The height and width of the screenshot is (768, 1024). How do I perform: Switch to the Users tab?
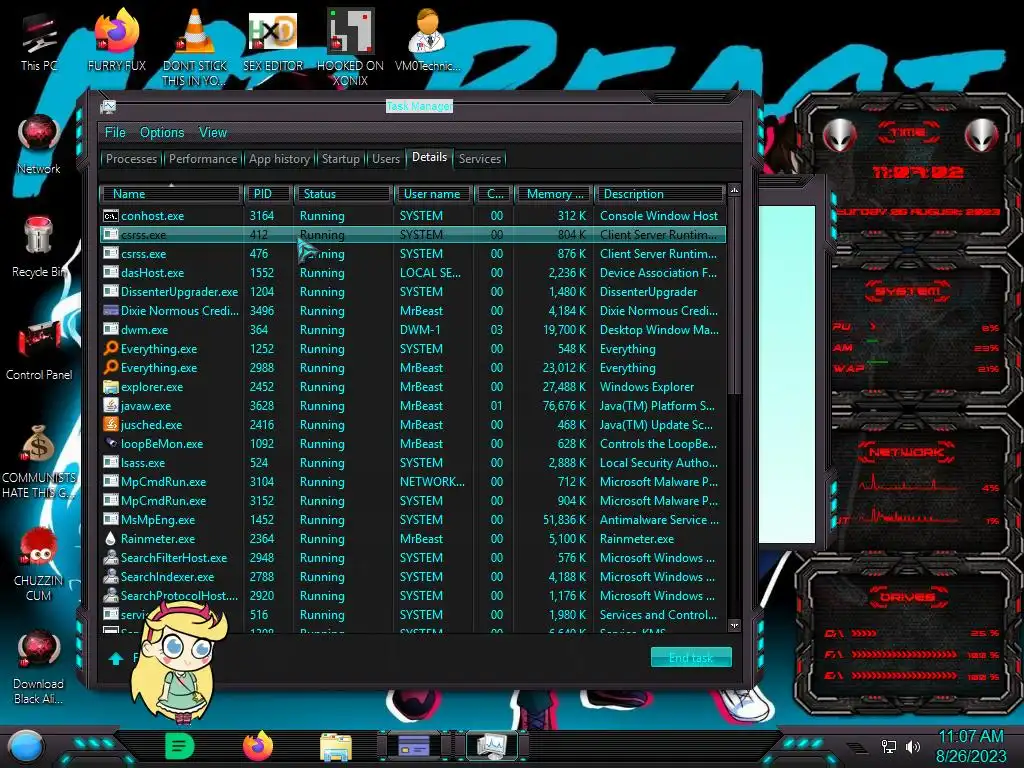[x=386, y=159]
